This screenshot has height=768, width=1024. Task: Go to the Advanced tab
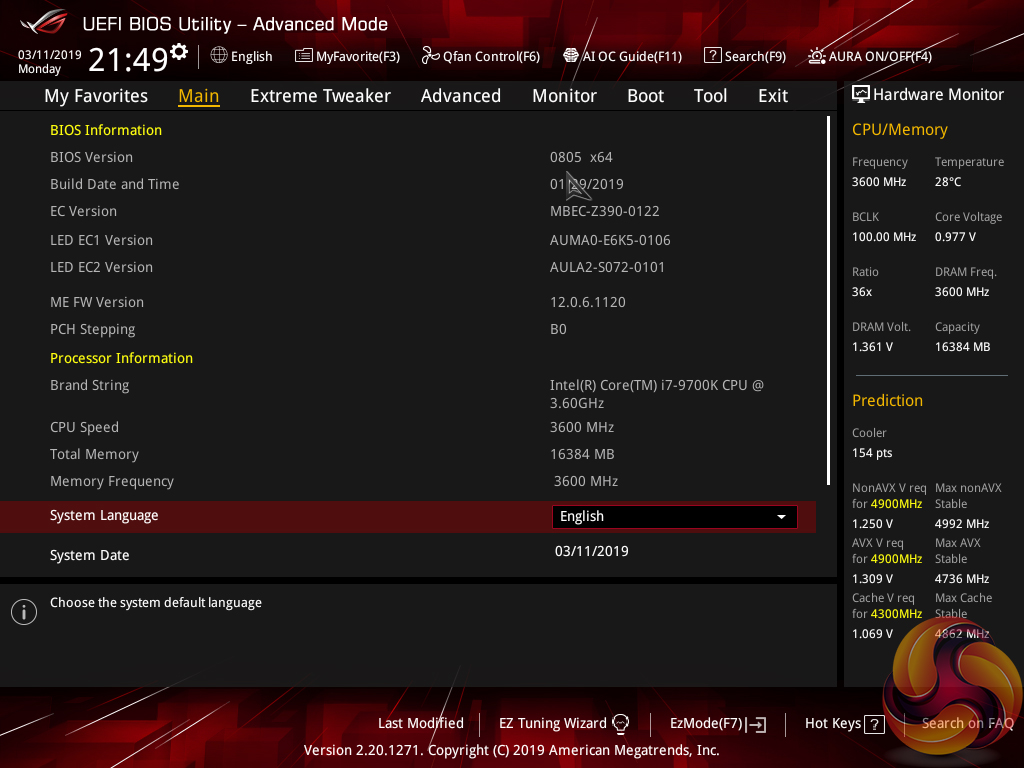click(460, 96)
